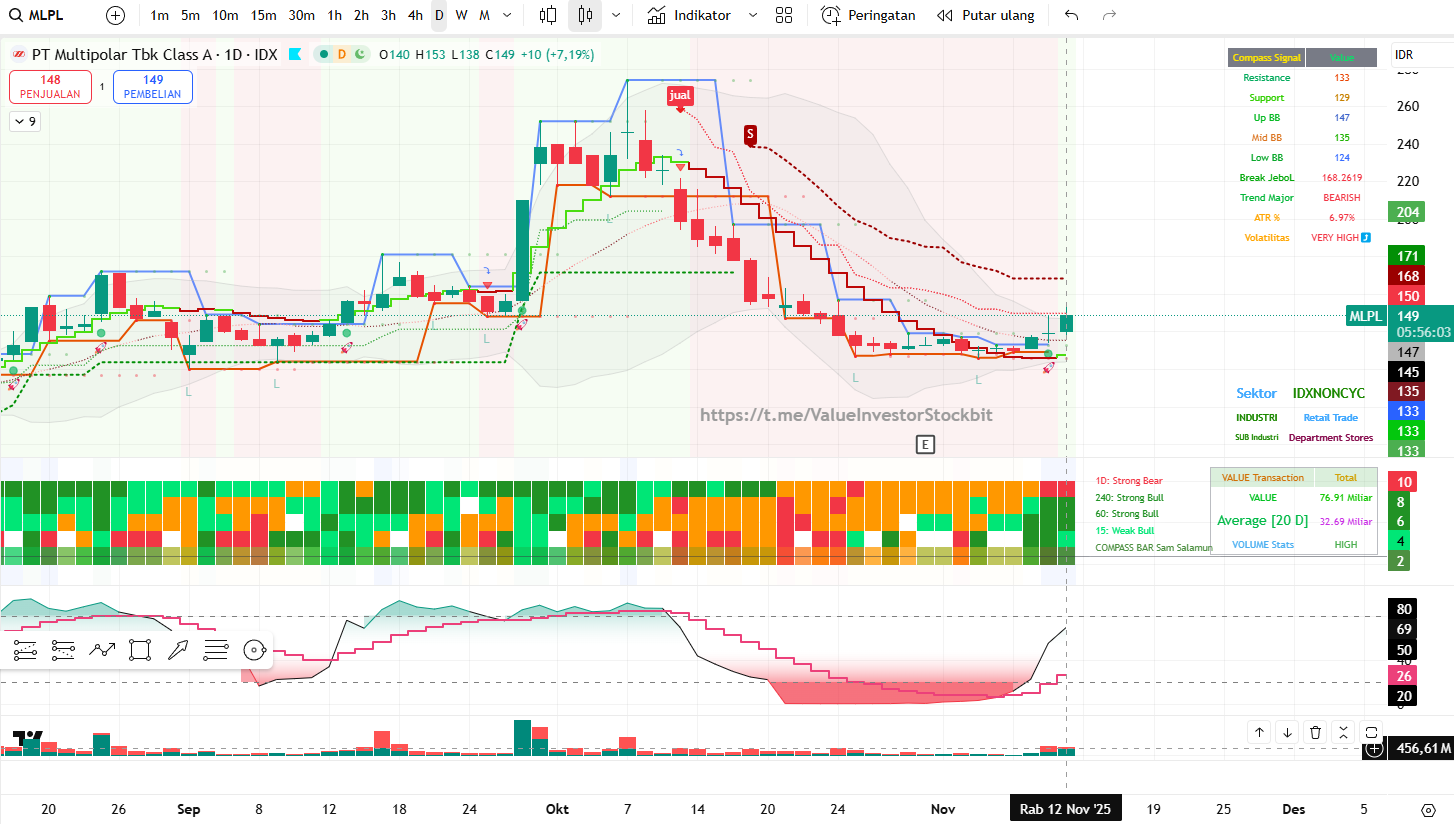
Task: Click the rewind replay icon
Action: pyautogui.click(x=945, y=15)
